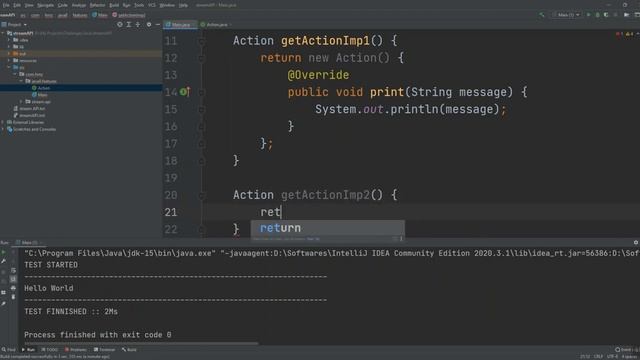Toggle fold marker on line 15
Screen dimensions: 640x360
pyautogui.click(x=201, y=109)
